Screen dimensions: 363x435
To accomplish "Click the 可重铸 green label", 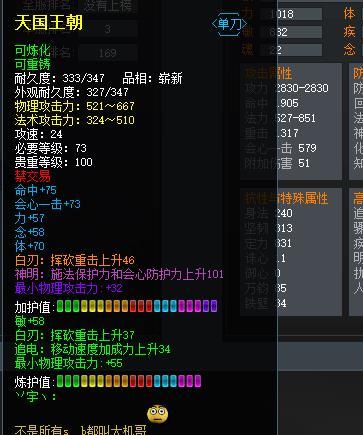I will coord(33,64).
